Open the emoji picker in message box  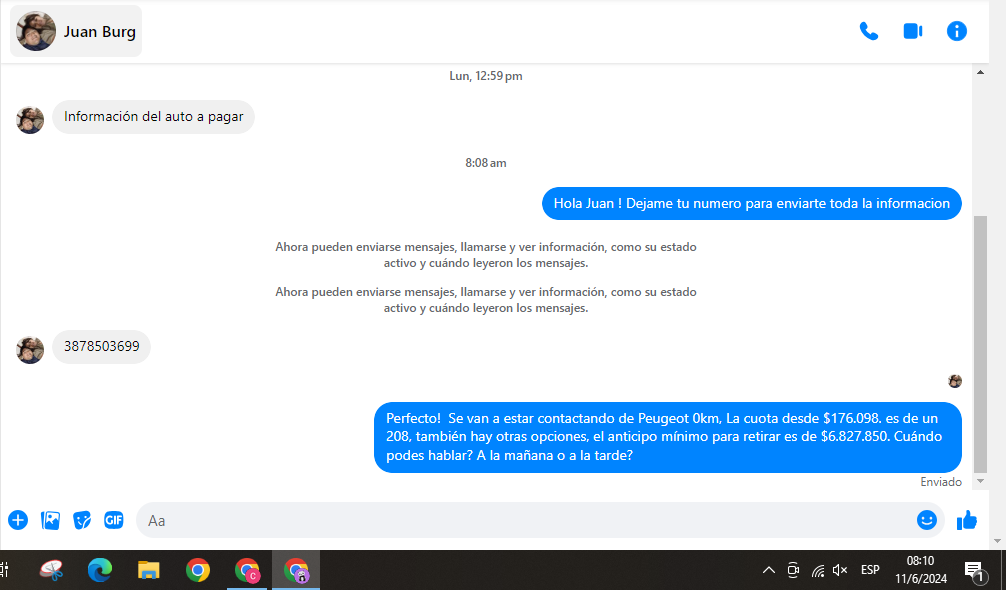(926, 520)
